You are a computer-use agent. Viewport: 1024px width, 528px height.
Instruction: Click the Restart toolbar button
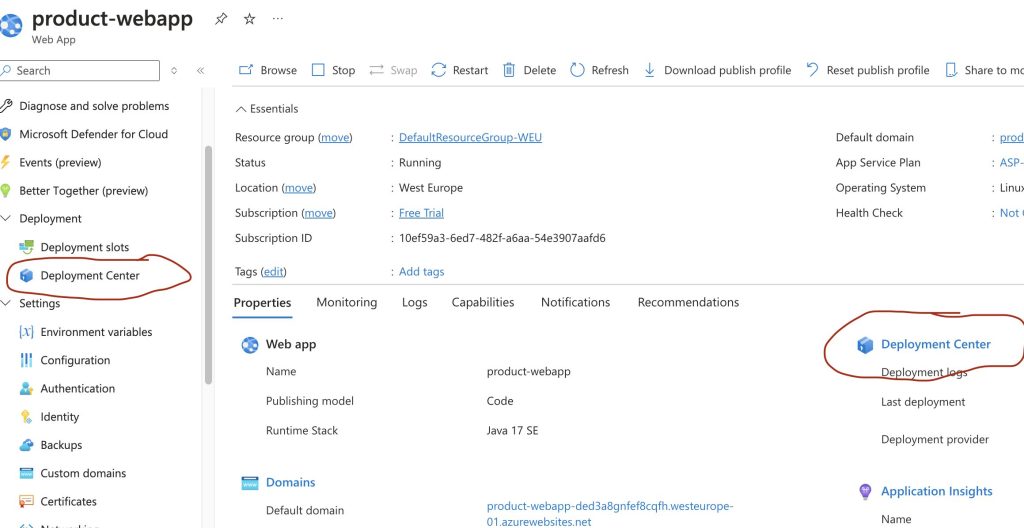point(460,70)
